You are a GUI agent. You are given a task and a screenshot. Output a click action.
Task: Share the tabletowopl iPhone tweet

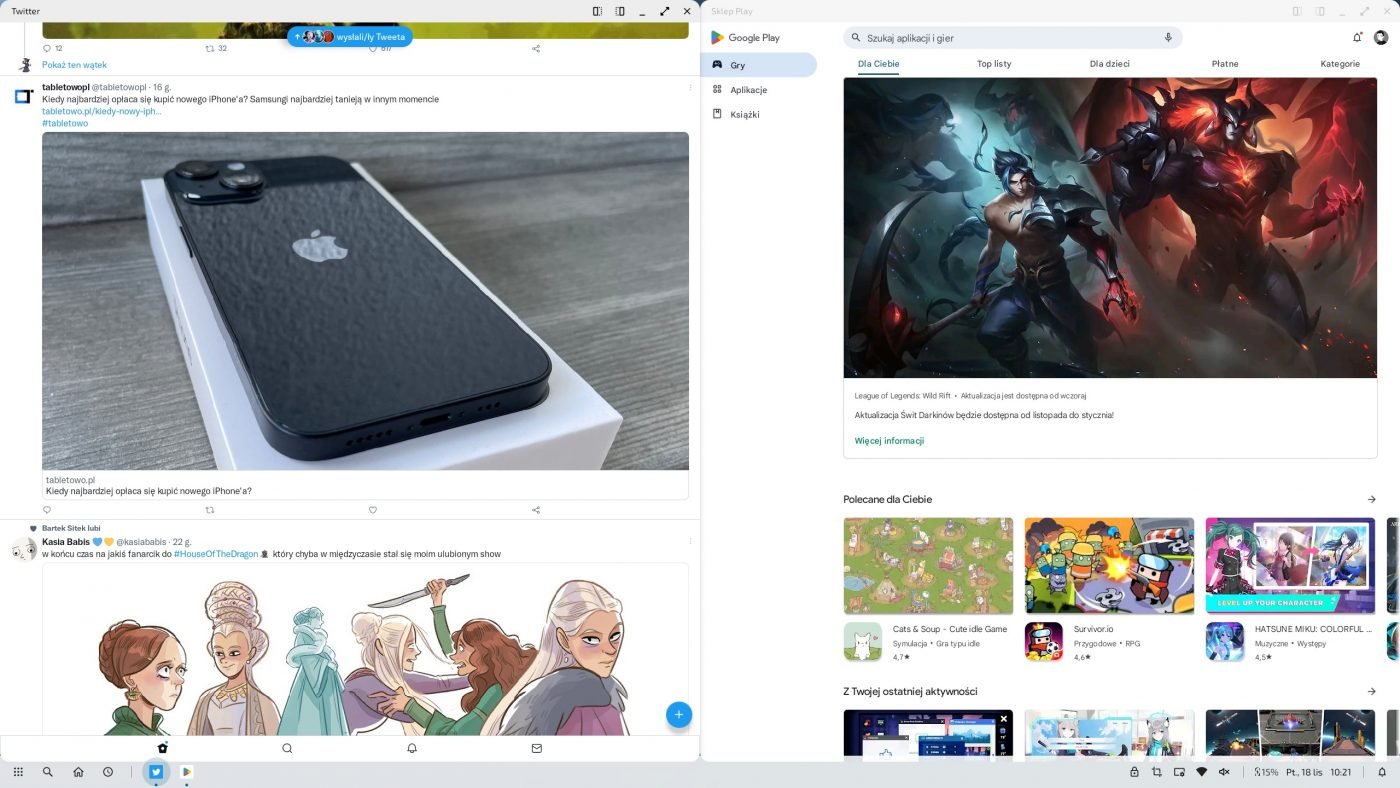point(536,510)
